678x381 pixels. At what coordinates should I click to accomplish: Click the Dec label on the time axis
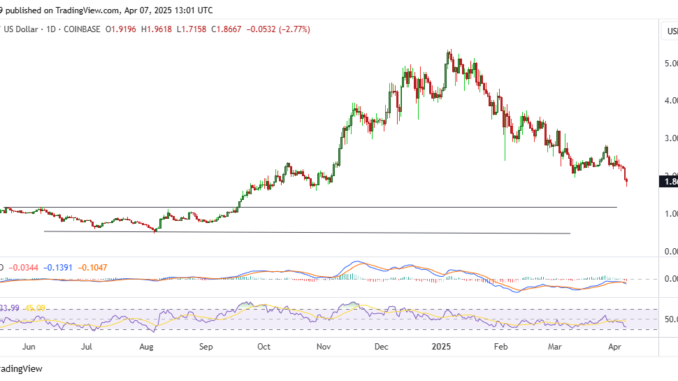pyautogui.click(x=381, y=347)
